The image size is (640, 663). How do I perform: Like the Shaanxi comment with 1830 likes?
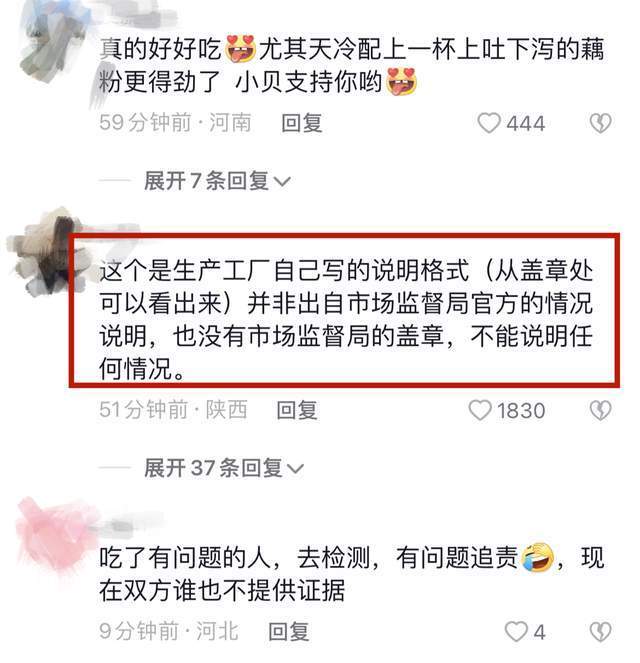(x=480, y=410)
